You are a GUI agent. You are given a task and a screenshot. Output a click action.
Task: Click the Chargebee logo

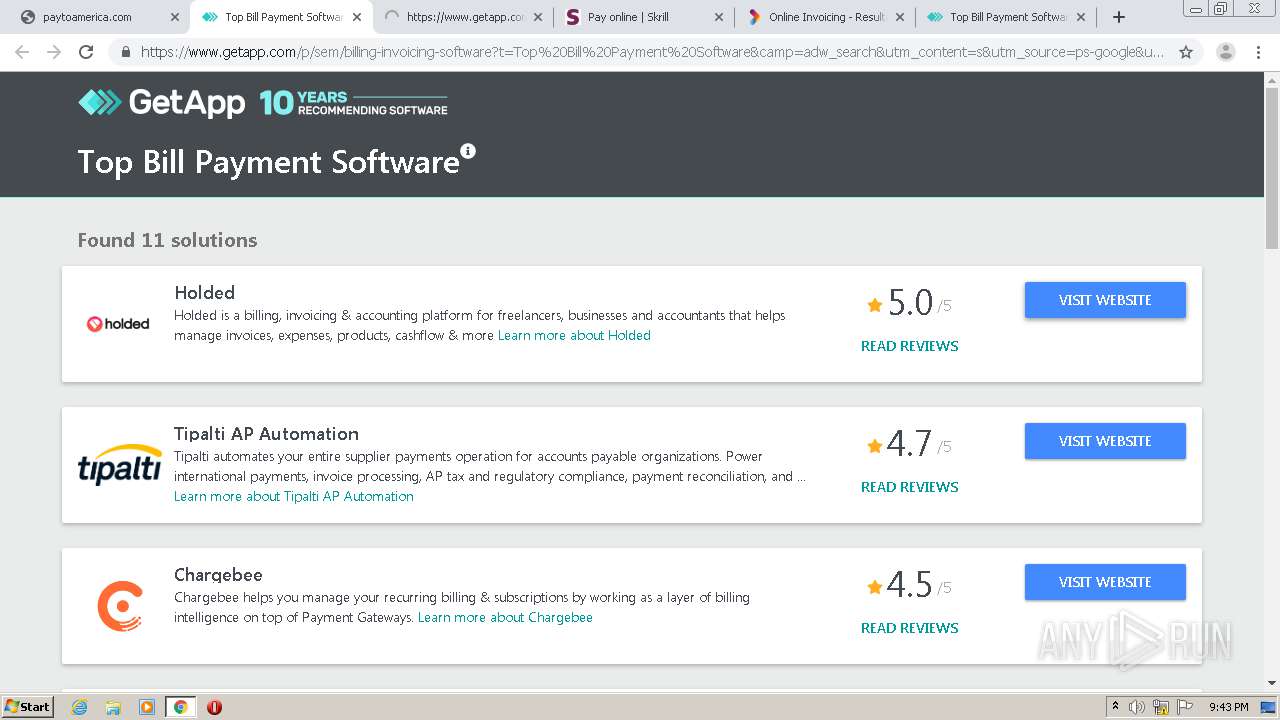tap(120, 606)
